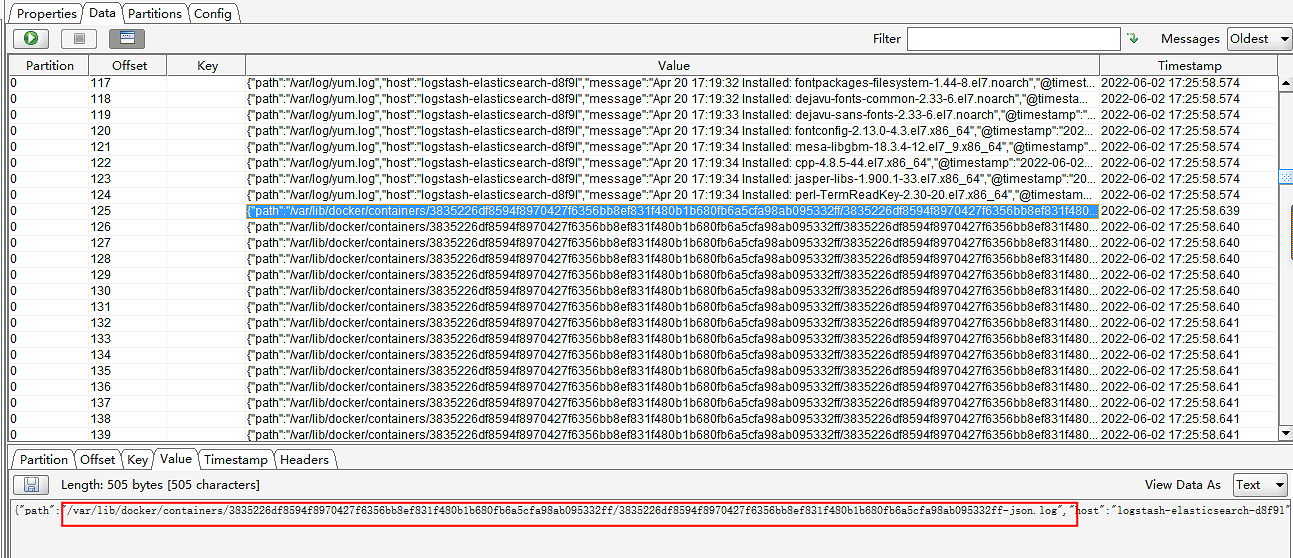Save the message value with the floppy disk icon
Image resolution: width=1293 pixels, height=558 pixels.
(31, 485)
